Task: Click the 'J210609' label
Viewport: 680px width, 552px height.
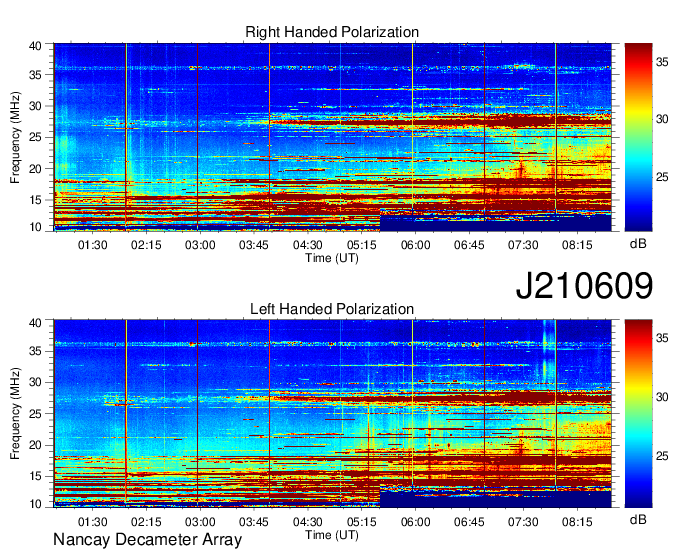Action: pyautogui.click(x=584, y=286)
